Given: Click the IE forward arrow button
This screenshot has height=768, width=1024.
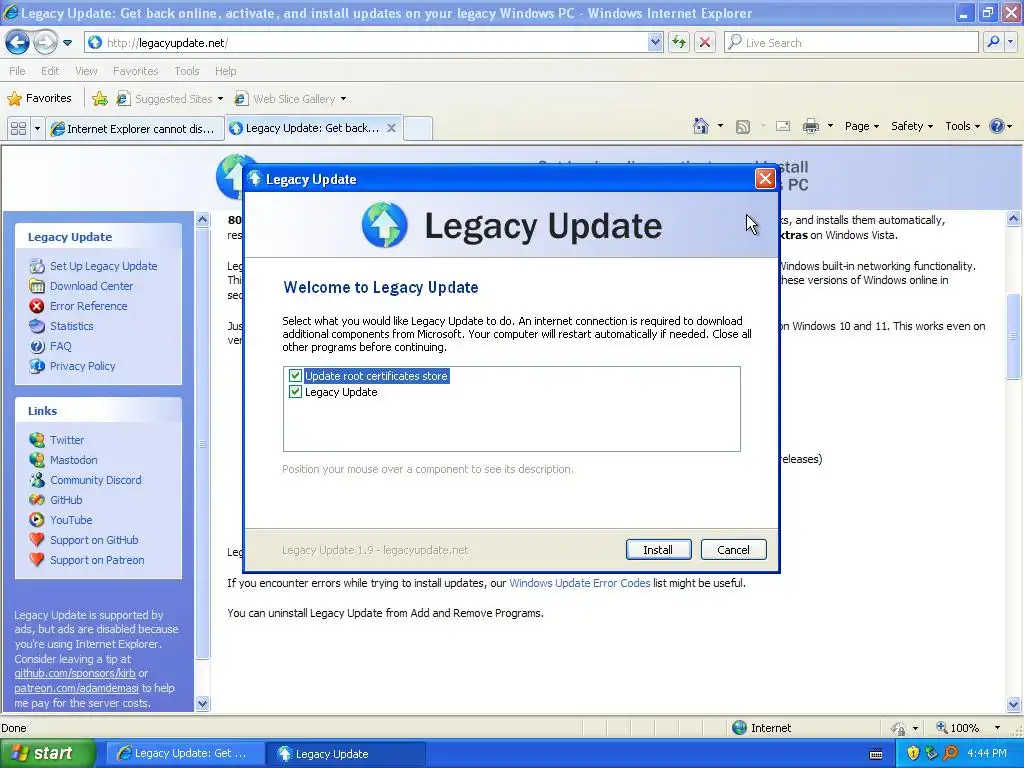Looking at the screenshot, I should click(x=44, y=42).
